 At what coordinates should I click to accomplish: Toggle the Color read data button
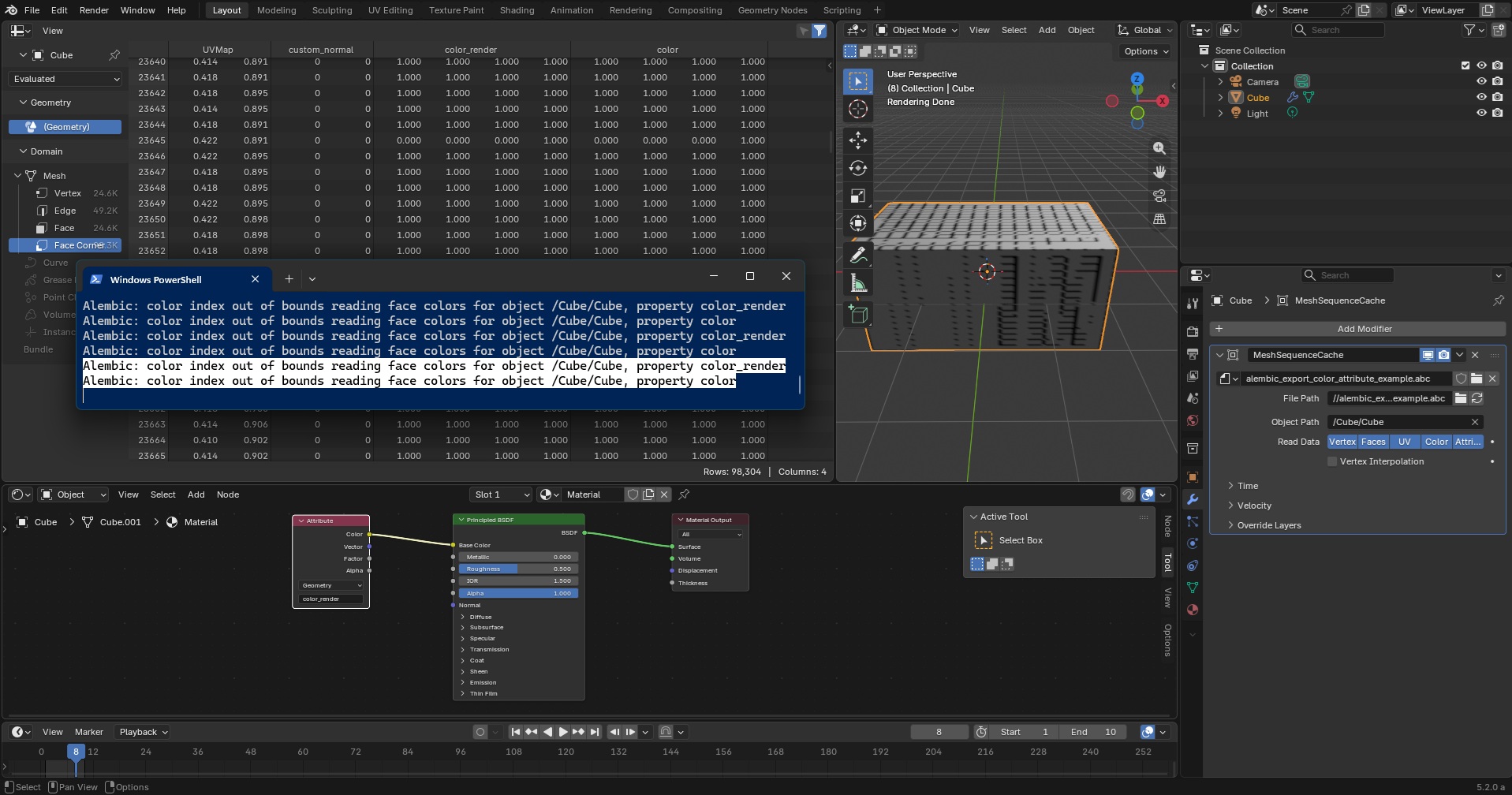point(1435,442)
